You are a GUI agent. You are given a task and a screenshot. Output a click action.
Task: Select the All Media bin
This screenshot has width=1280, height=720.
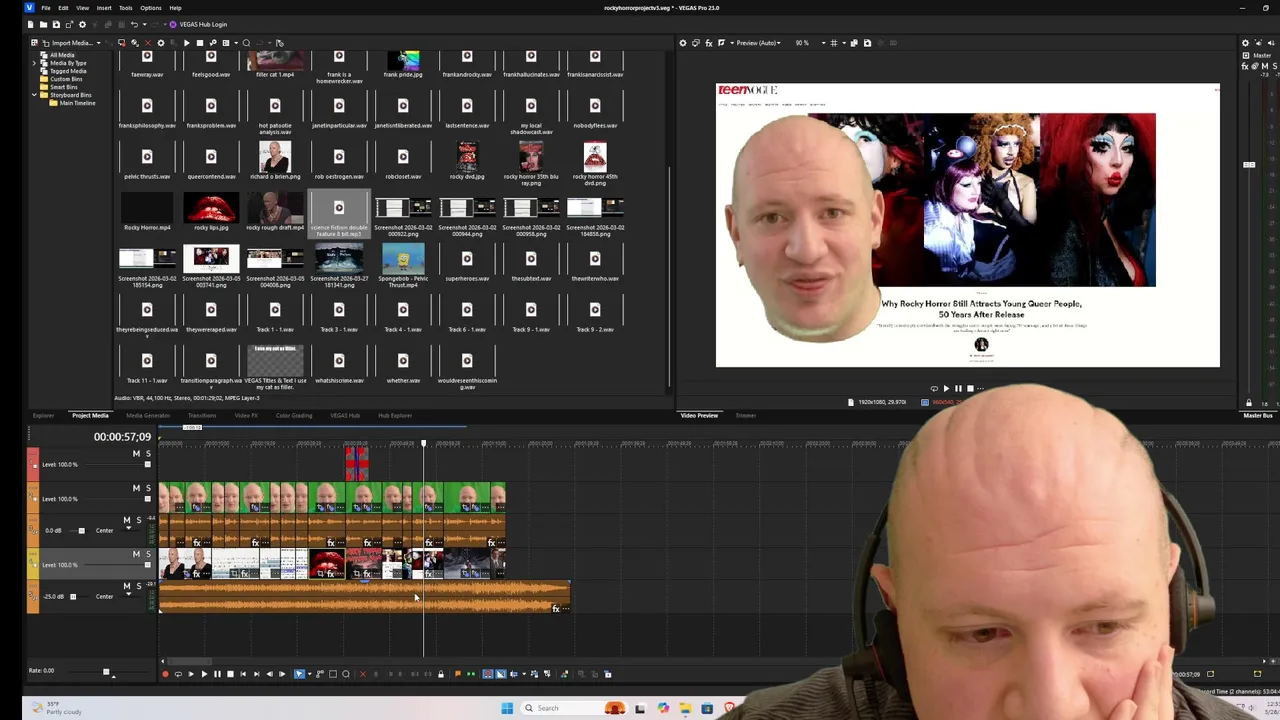(x=62, y=55)
